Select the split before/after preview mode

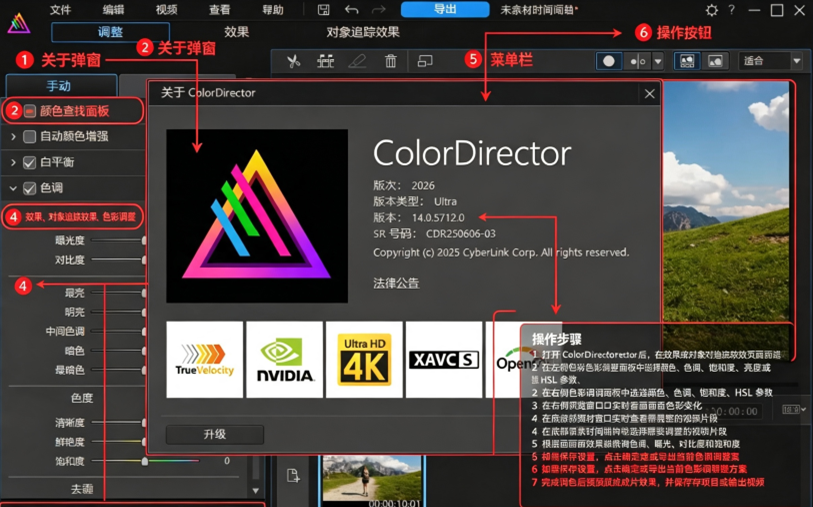tap(638, 61)
